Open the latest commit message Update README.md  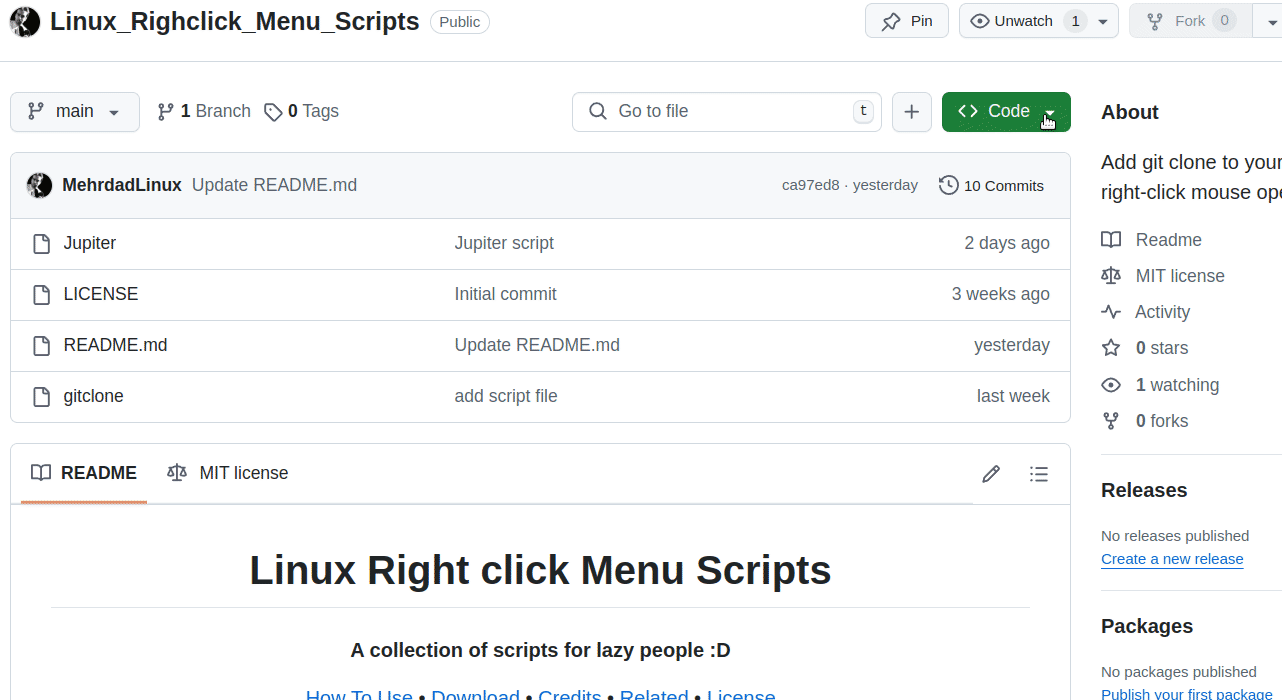[274, 185]
